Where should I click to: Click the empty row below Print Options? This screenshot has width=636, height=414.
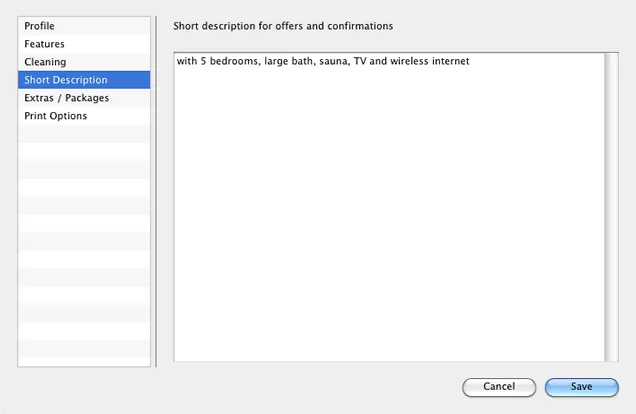tap(84, 133)
